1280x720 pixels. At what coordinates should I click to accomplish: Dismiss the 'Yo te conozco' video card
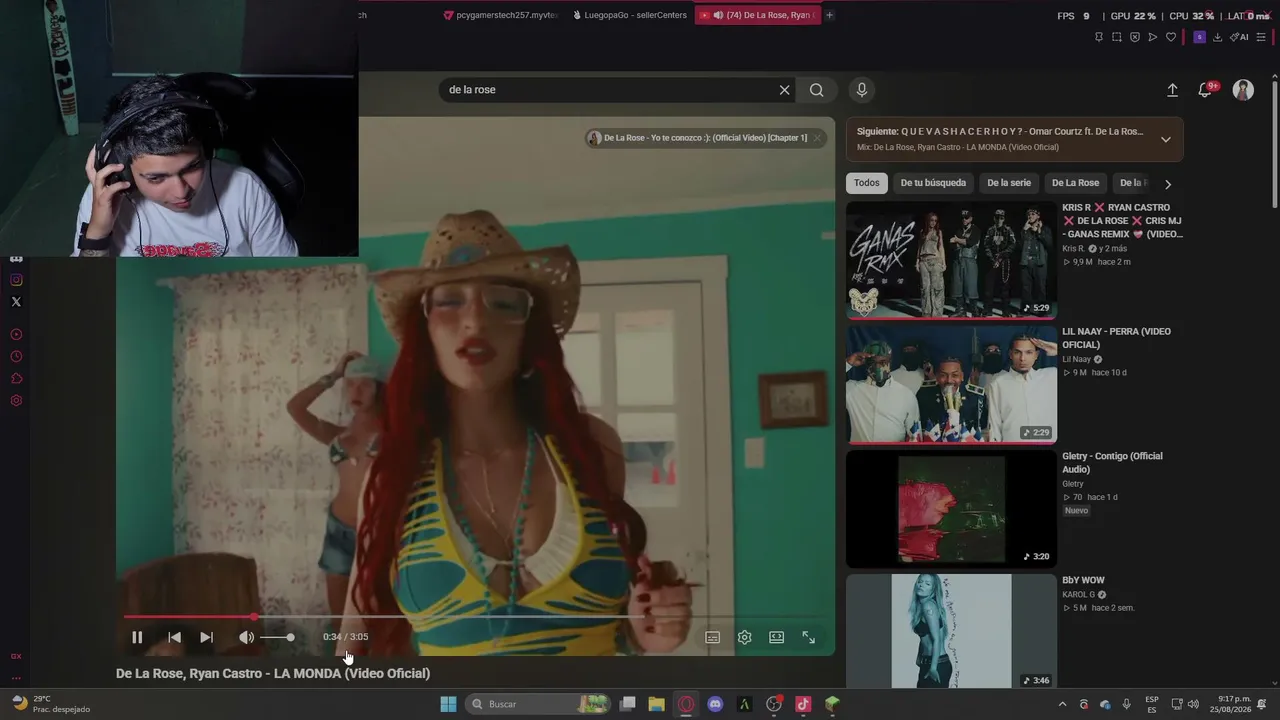click(817, 138)
